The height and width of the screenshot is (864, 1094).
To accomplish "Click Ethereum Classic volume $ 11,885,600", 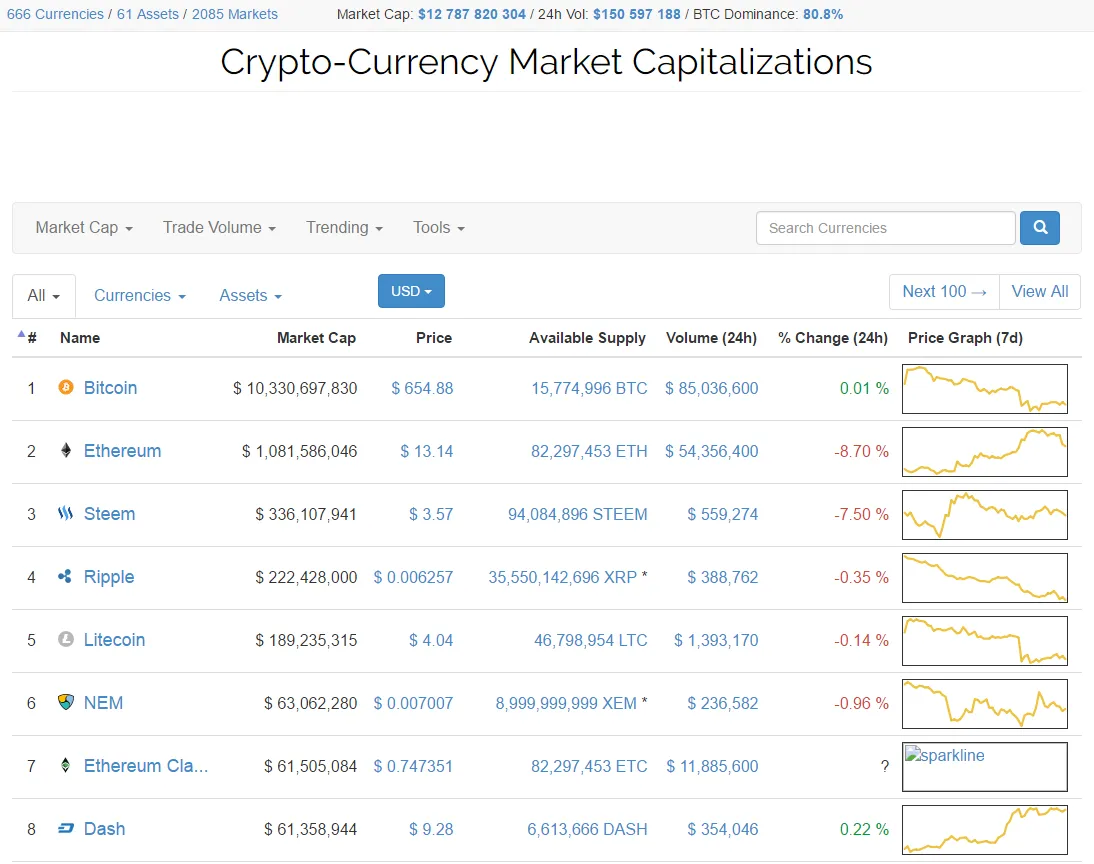I will point(712,766).
